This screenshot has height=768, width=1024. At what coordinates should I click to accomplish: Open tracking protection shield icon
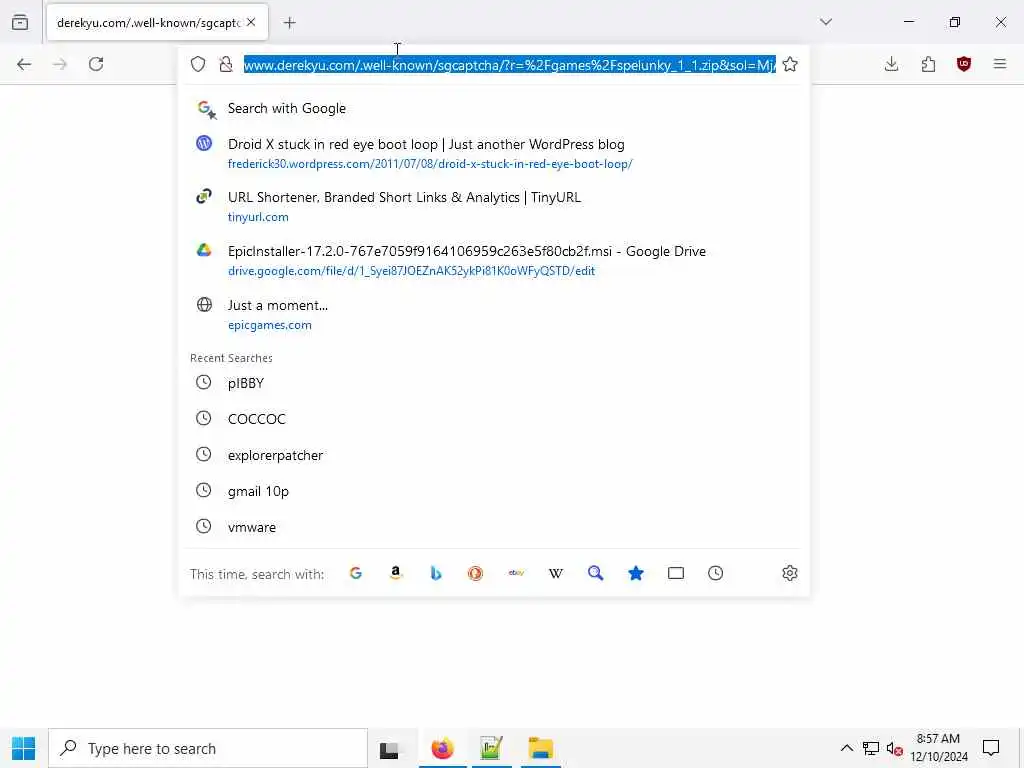tap(198, 64)
